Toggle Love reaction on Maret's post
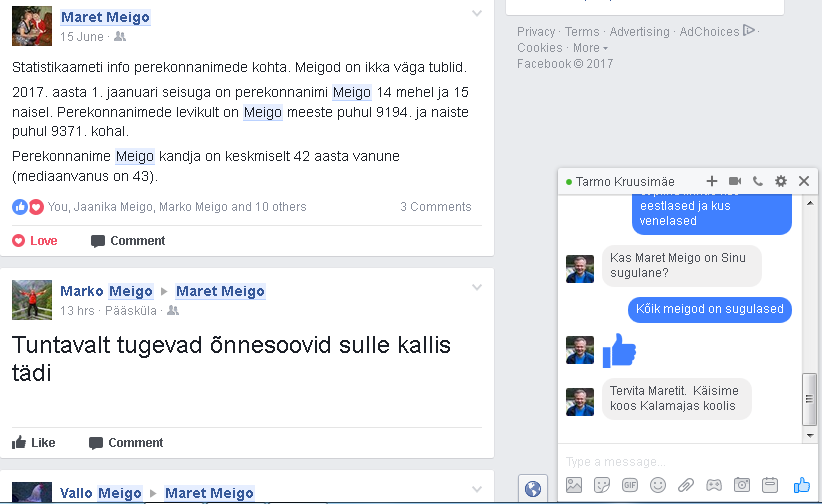This screenshot has height=504, width=822. [35, 241]
